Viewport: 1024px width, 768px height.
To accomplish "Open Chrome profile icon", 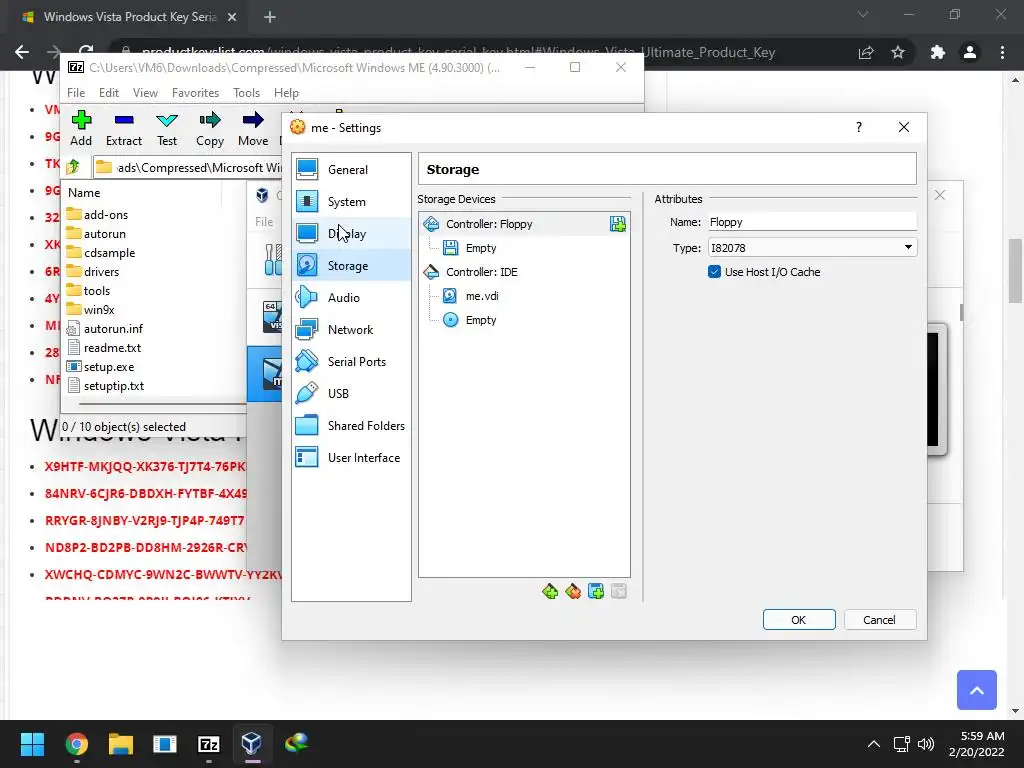I will point(970,52).
